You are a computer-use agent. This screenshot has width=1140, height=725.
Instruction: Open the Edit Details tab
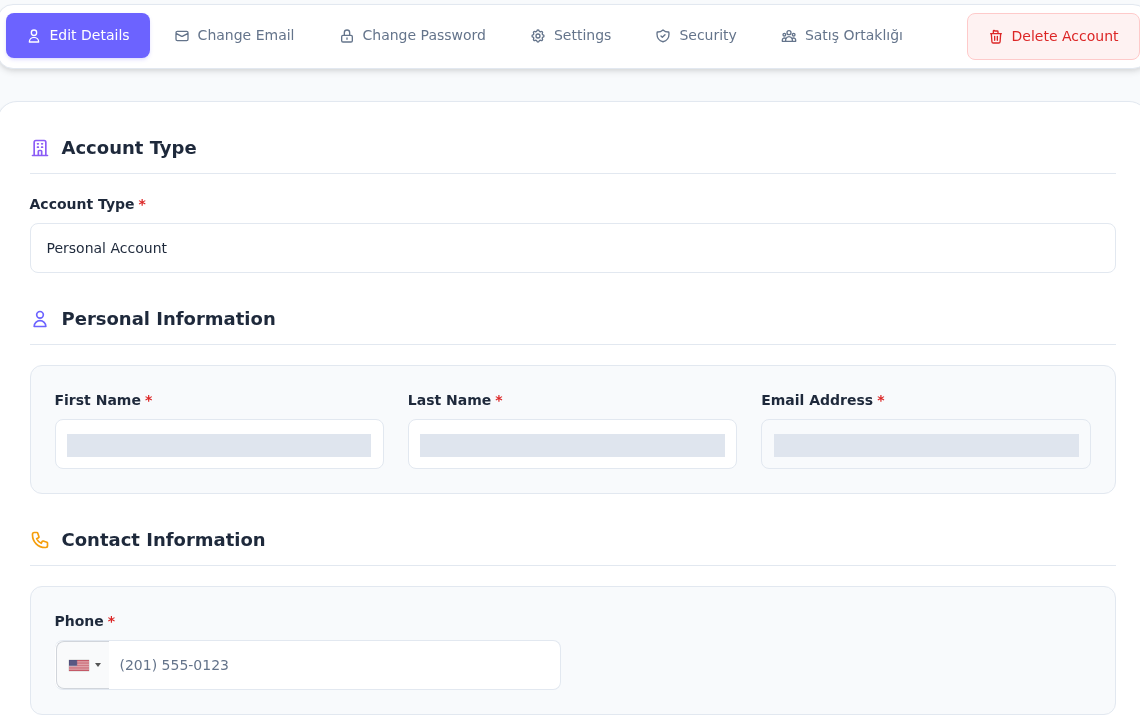pos(78,36)
